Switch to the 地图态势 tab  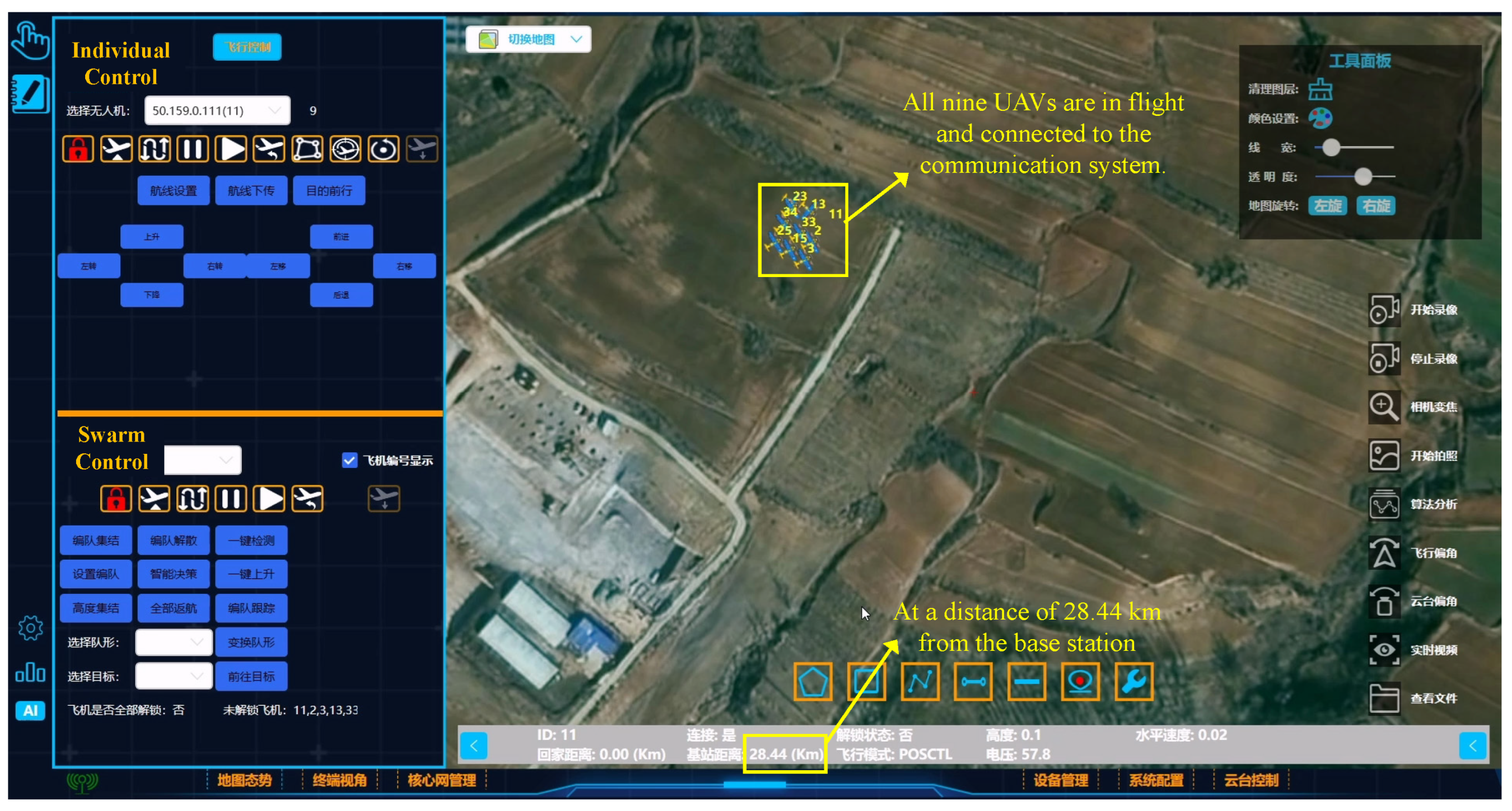click(244, 780)
